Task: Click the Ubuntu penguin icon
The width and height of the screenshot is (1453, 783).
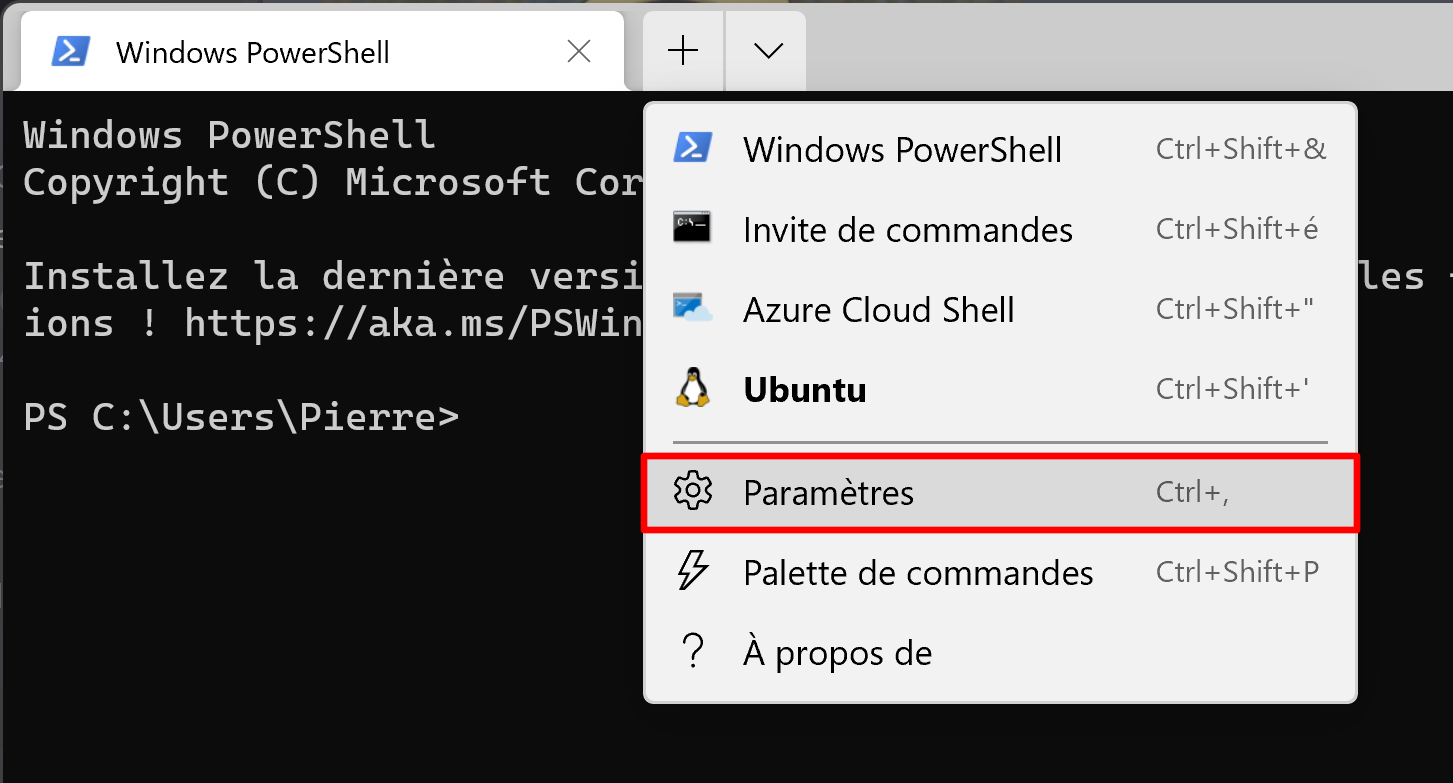Action: click(693, 388)
